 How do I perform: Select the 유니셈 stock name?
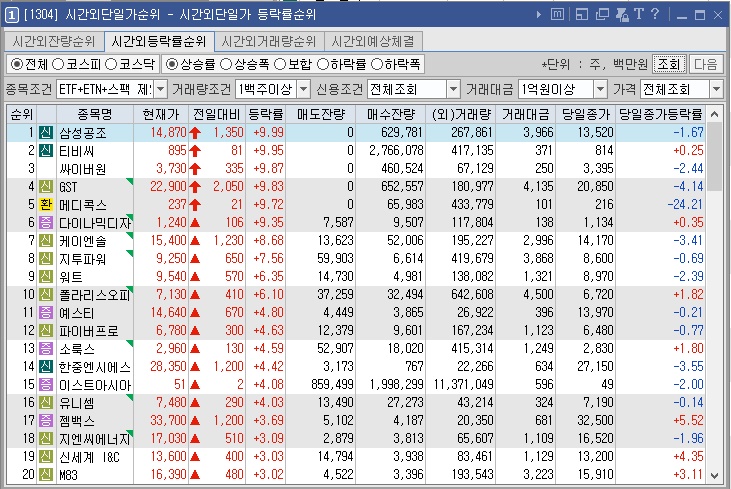click(x=76, y=403)
